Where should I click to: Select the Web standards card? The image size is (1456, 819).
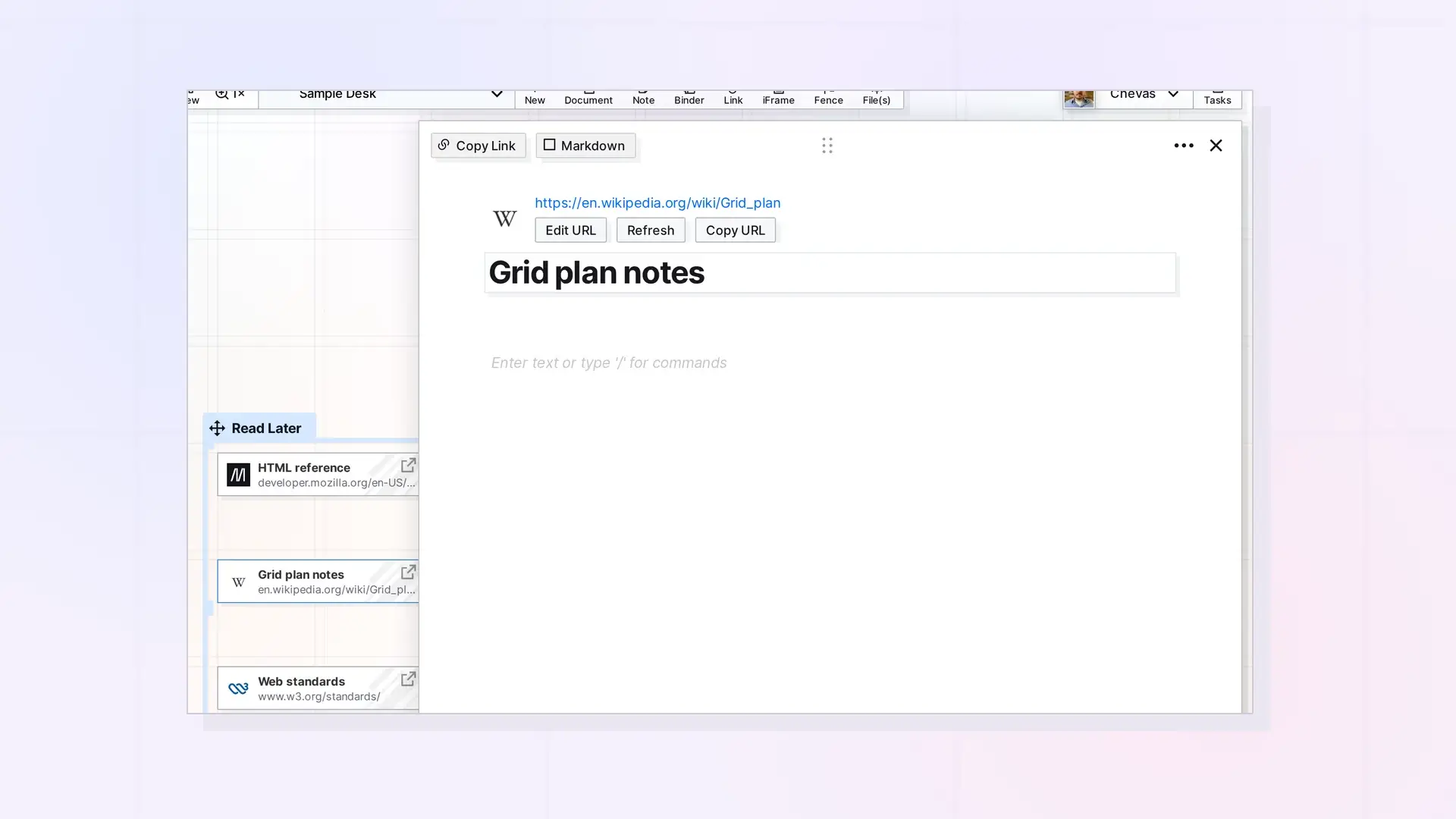318,689
